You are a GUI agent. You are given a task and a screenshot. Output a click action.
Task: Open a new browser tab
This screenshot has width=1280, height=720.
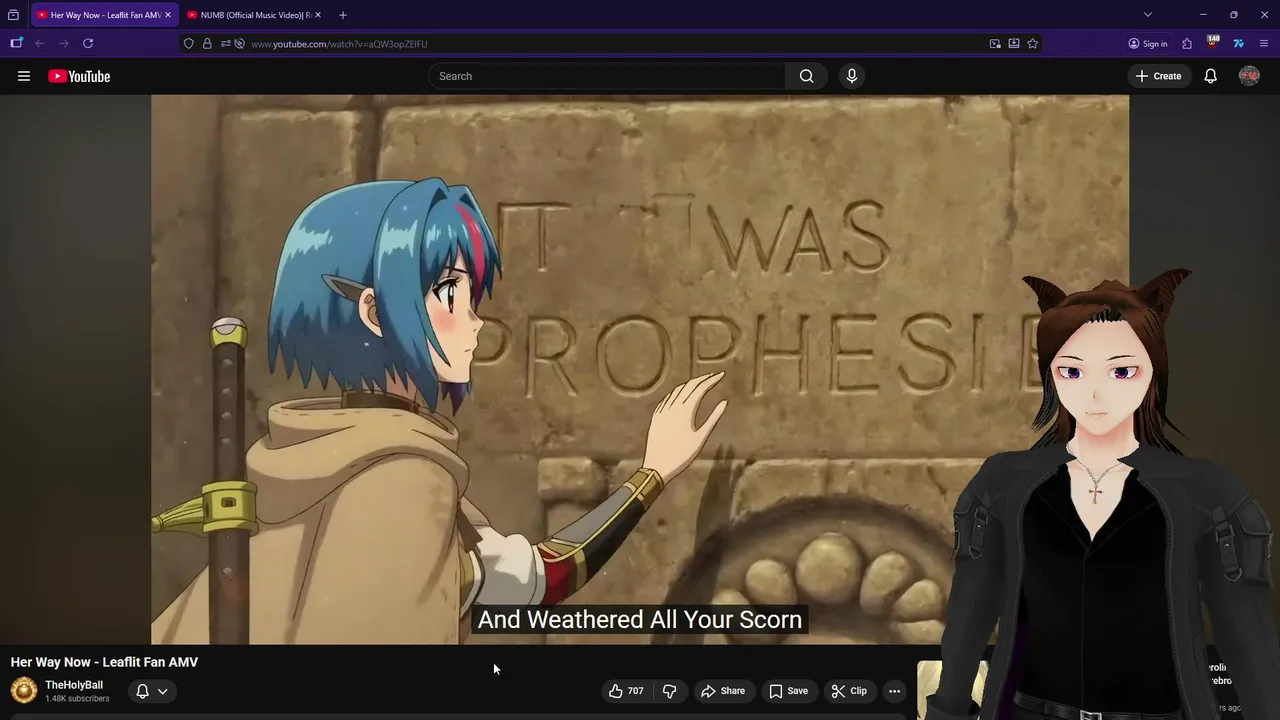click(343, 15)
